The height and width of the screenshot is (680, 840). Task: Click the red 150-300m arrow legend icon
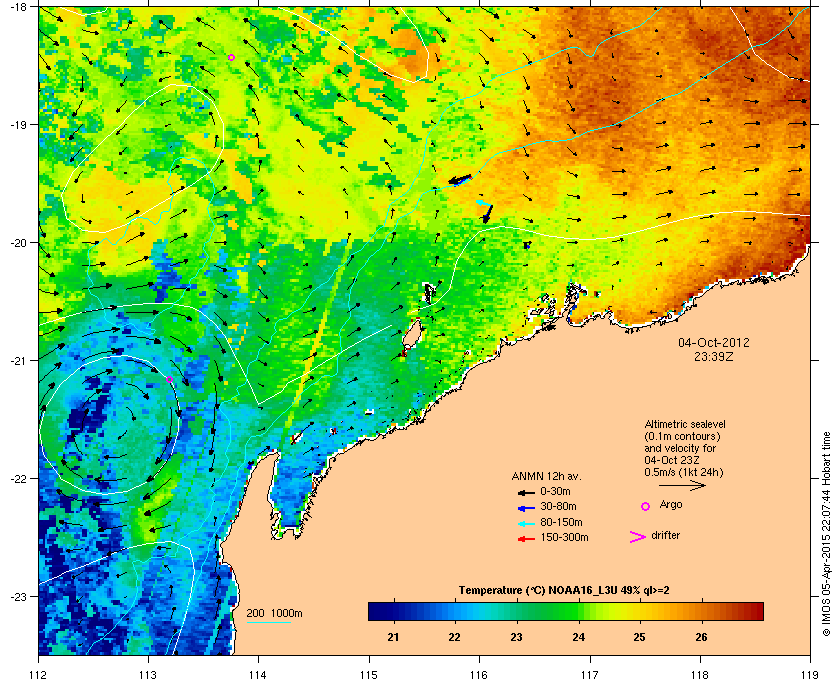point(526,539)
